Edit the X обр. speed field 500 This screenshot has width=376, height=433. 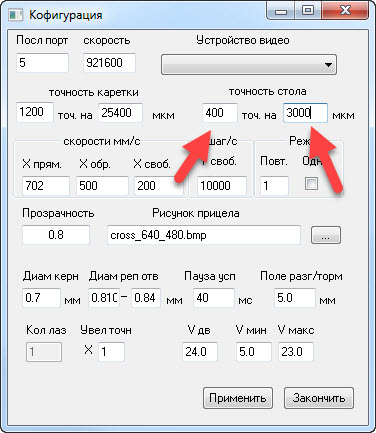[x=102, y=186]
